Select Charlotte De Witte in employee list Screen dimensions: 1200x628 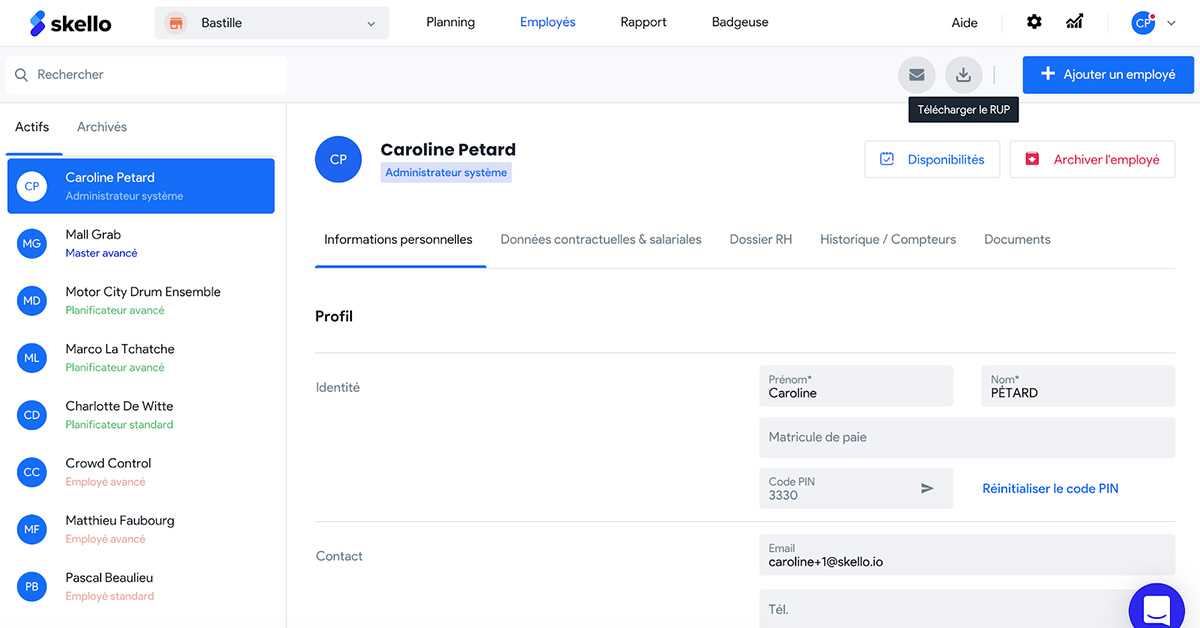point(119,414)
